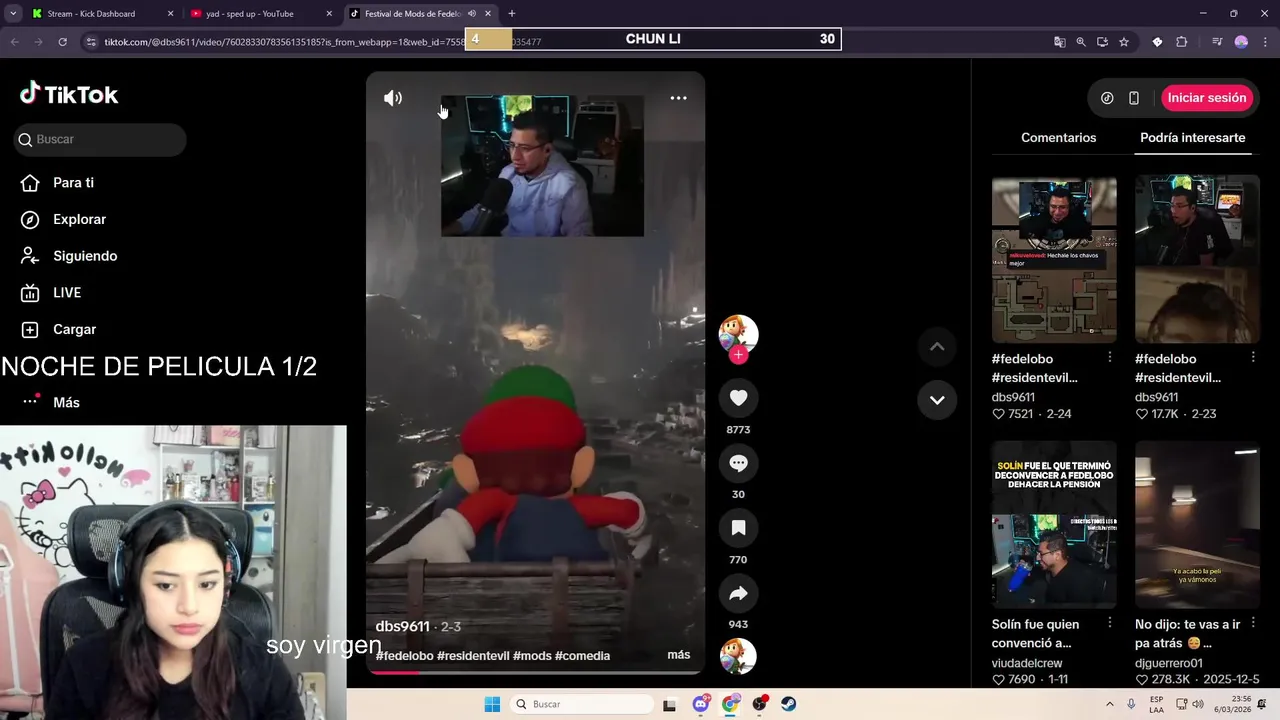Open the volume control in system tray
This screenshot has height=720, width=1280.
tap(1198, 704)
